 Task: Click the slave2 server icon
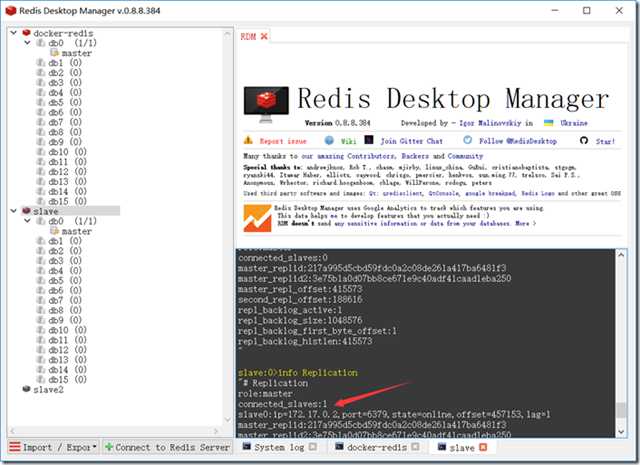(27, 389)
